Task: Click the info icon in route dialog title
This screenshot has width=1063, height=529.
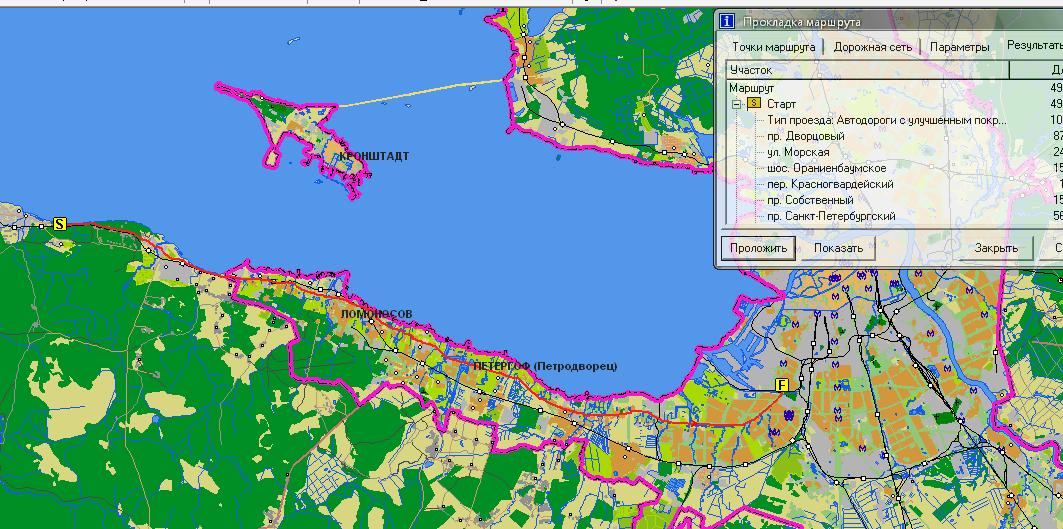Action: point(727,21)
